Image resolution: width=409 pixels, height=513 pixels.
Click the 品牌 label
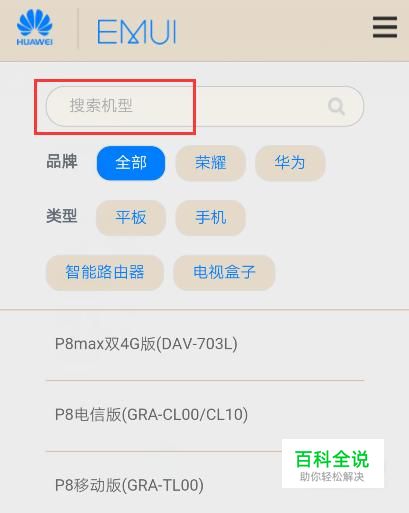point(62,162)
